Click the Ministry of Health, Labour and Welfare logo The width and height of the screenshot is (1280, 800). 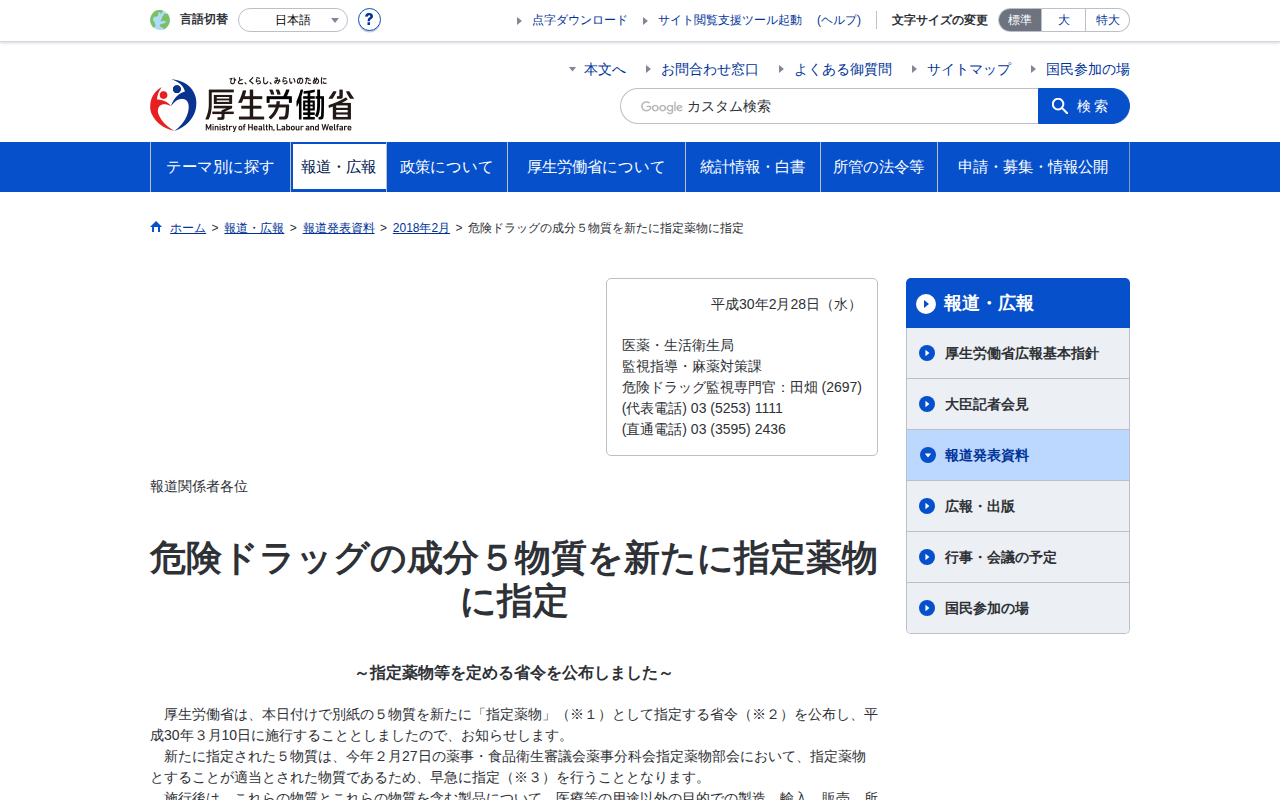[x=252, y=105]
